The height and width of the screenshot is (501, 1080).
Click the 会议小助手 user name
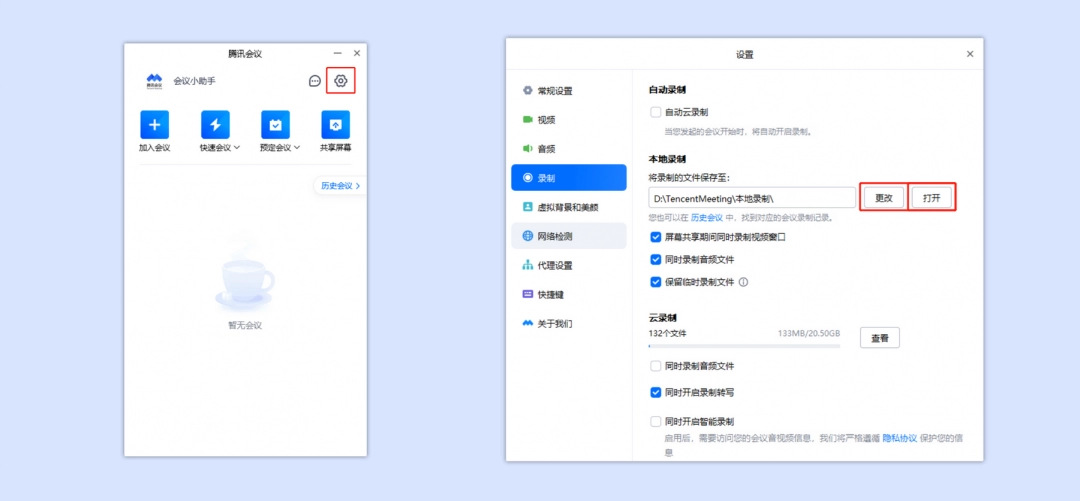coord(194,81)
